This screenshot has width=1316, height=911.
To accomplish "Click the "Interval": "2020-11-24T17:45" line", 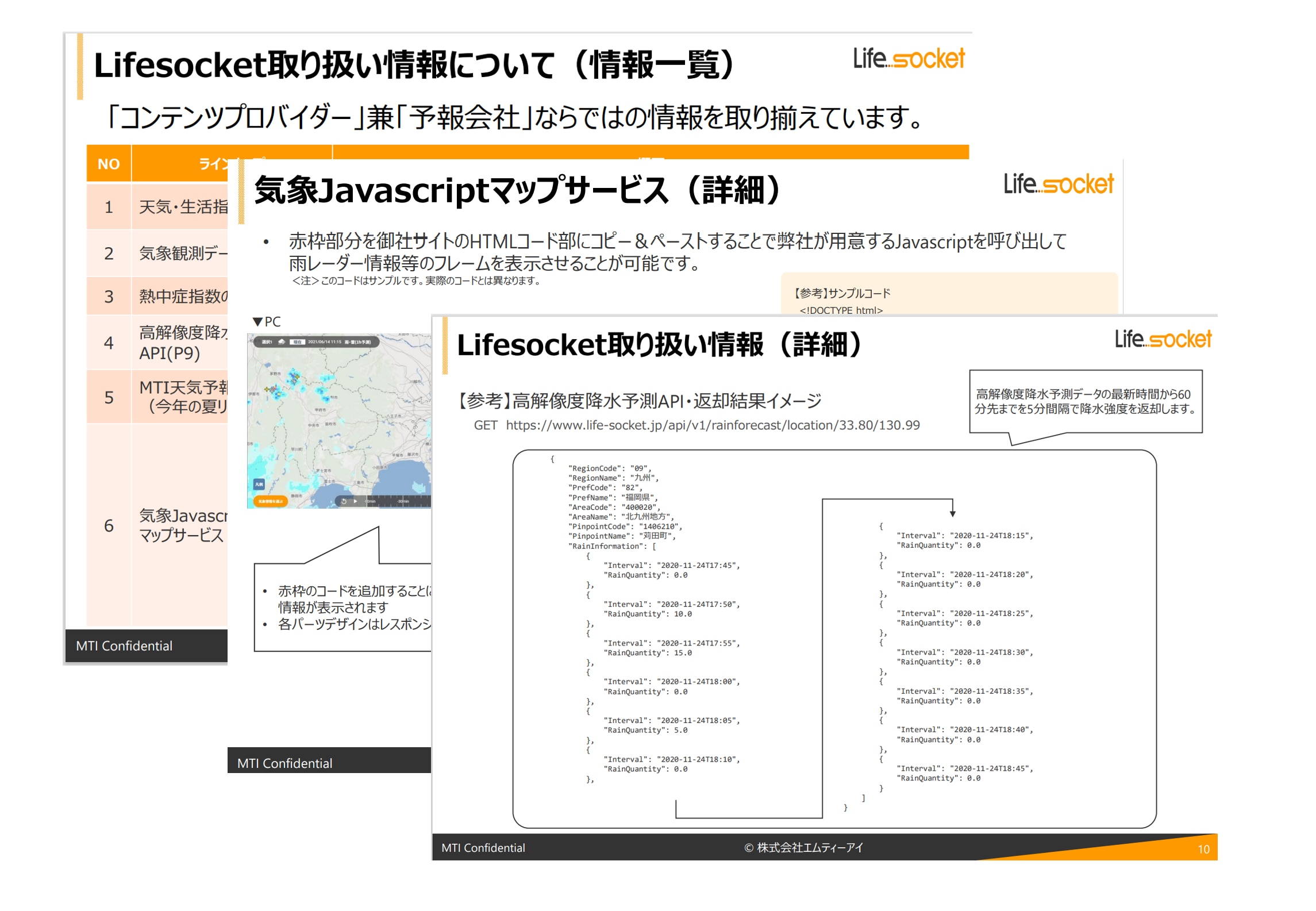I will 672,566.
